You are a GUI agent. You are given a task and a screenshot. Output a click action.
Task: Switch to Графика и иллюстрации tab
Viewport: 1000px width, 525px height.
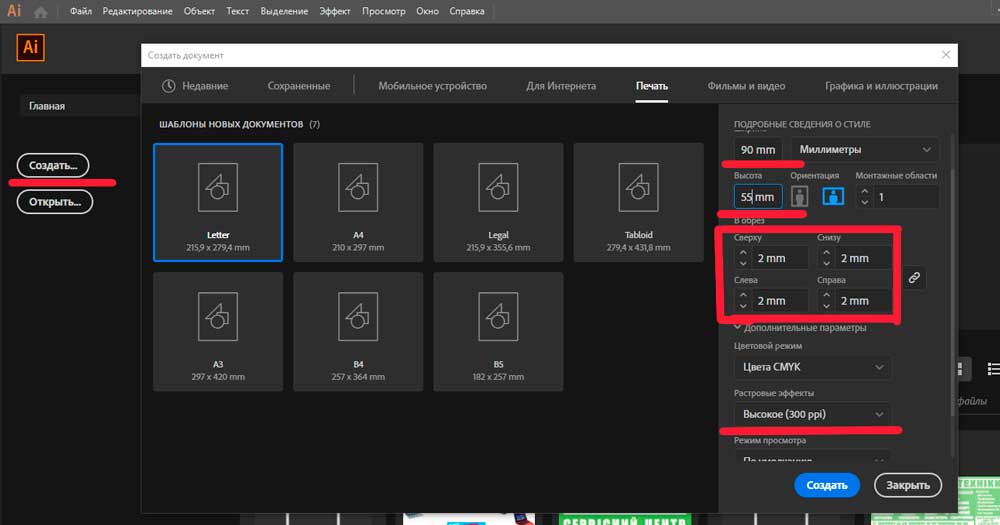click(881, 85)
